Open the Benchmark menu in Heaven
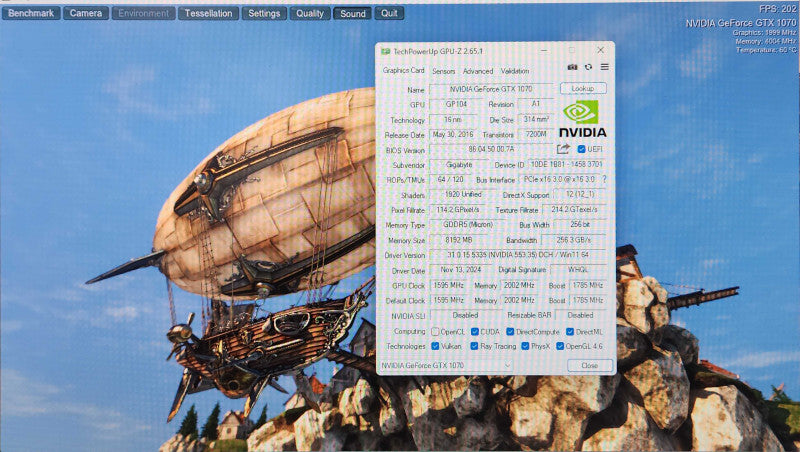 [31, 13]
